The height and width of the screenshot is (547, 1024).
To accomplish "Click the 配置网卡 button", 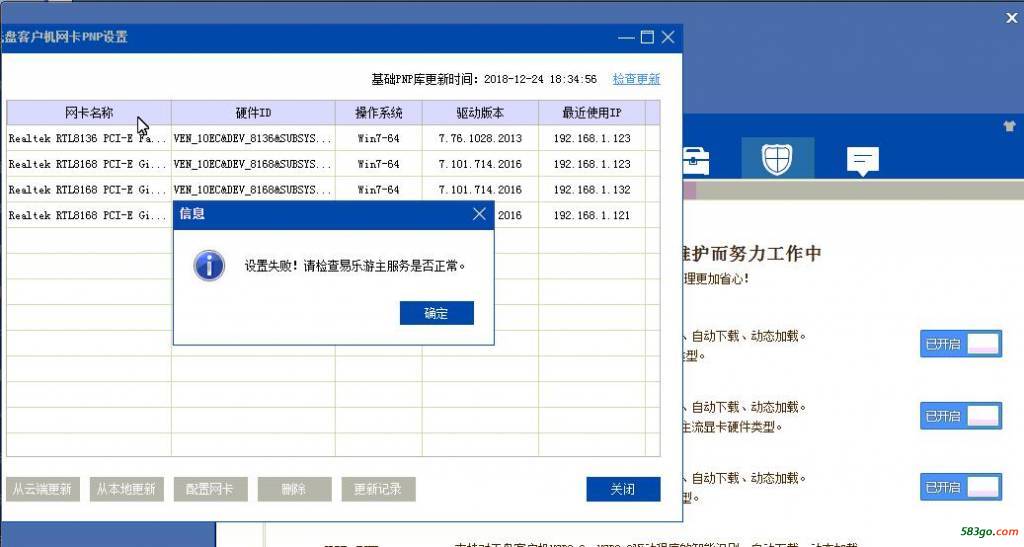I will point(210,489).
